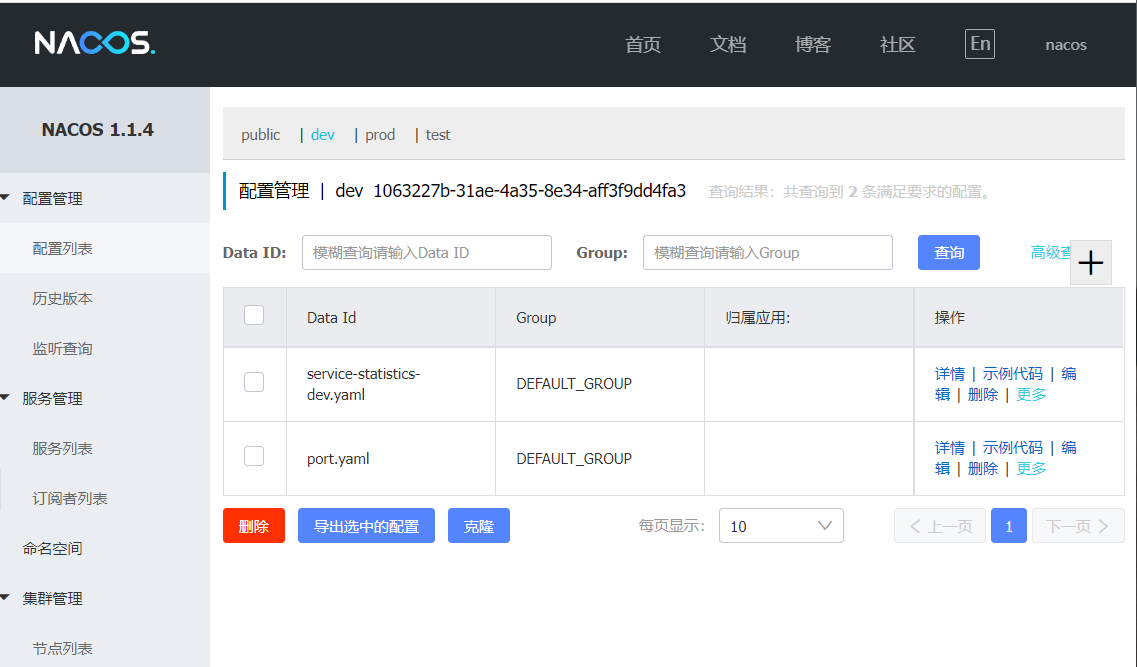Open the page size dropdown showing 10

coord(781,526)
